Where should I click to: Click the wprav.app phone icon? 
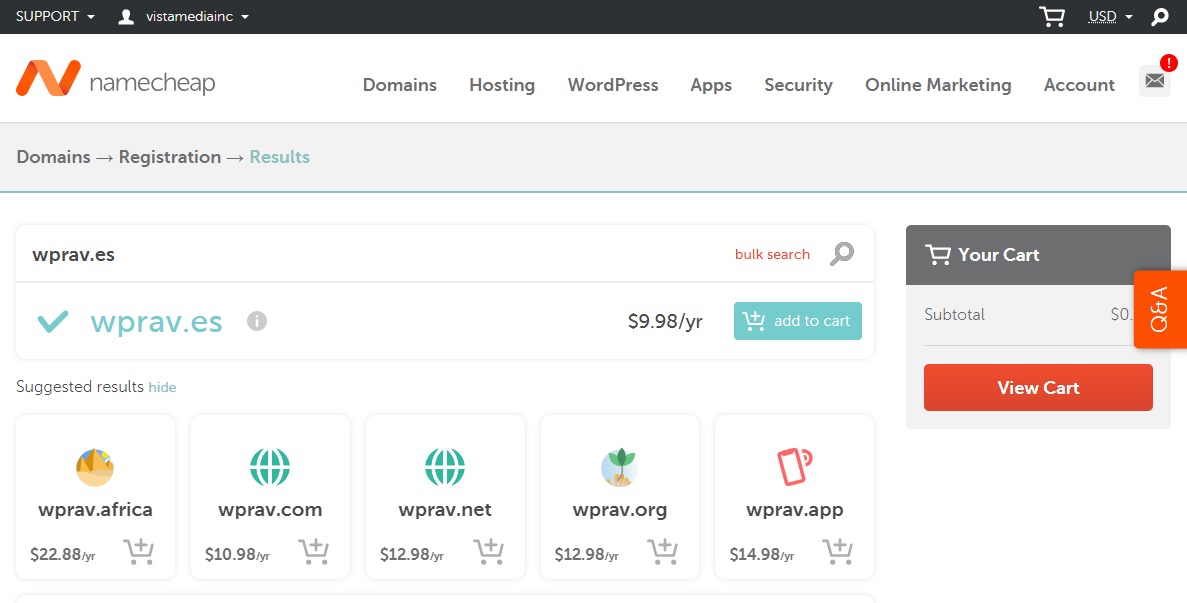[x=794, y=466]
